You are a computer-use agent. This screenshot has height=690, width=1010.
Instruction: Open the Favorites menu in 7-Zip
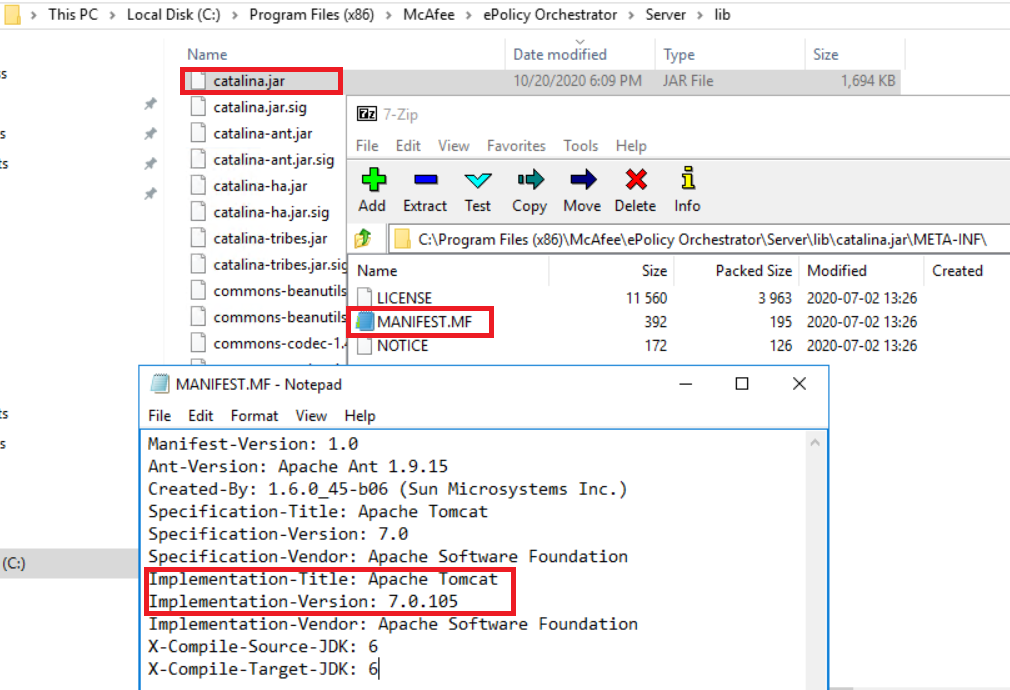[x=516, y=146]
